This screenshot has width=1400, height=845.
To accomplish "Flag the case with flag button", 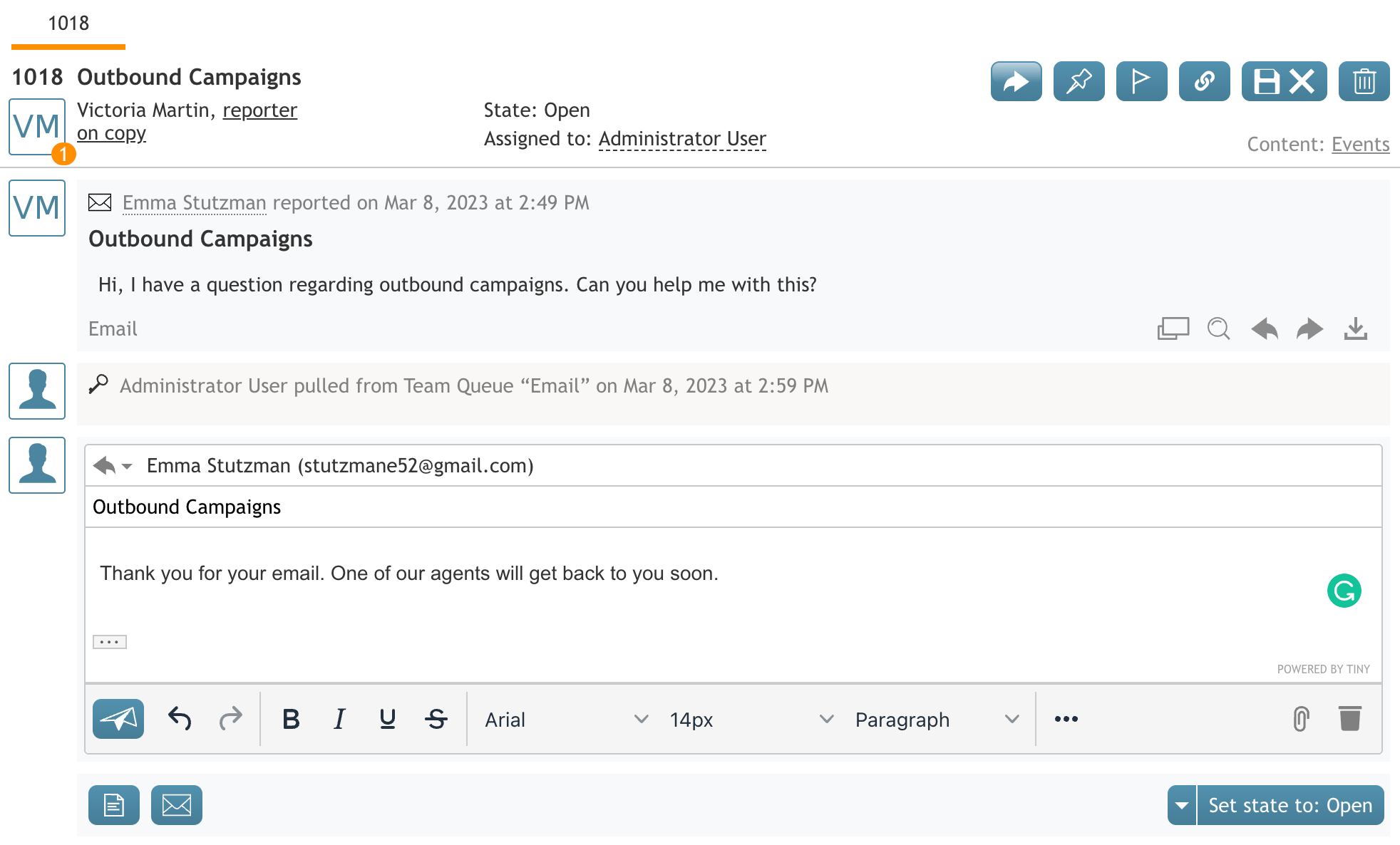I will click(x=1141, y=81).
